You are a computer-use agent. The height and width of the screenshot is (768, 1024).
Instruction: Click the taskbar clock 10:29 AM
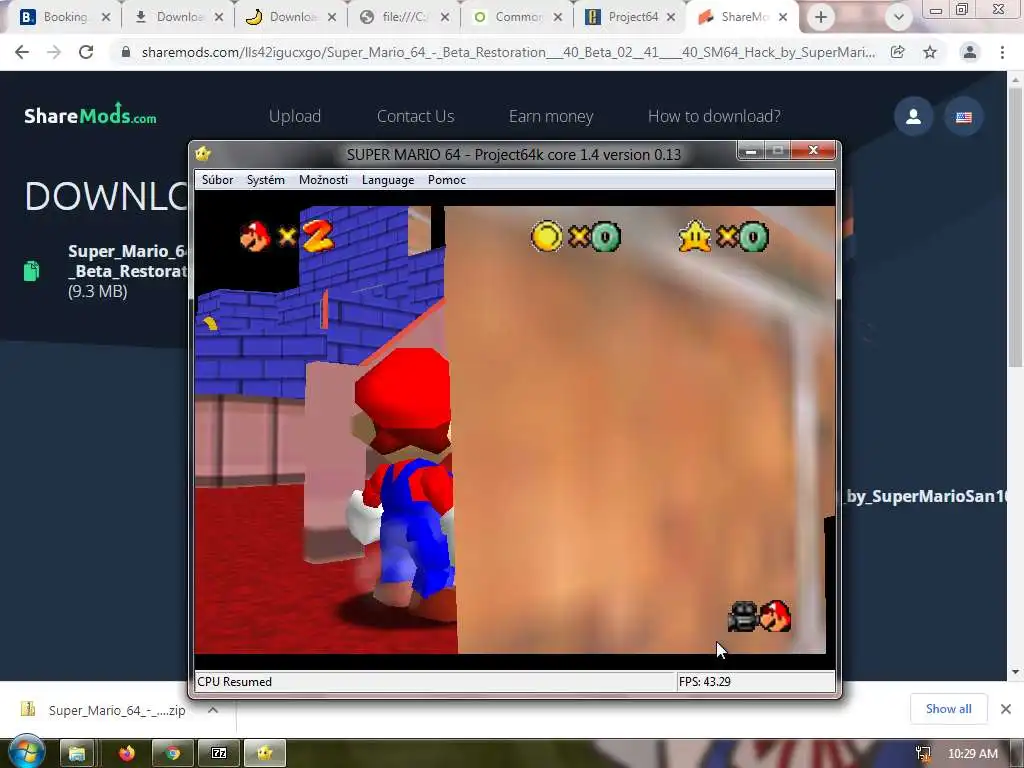pos(972,754)
